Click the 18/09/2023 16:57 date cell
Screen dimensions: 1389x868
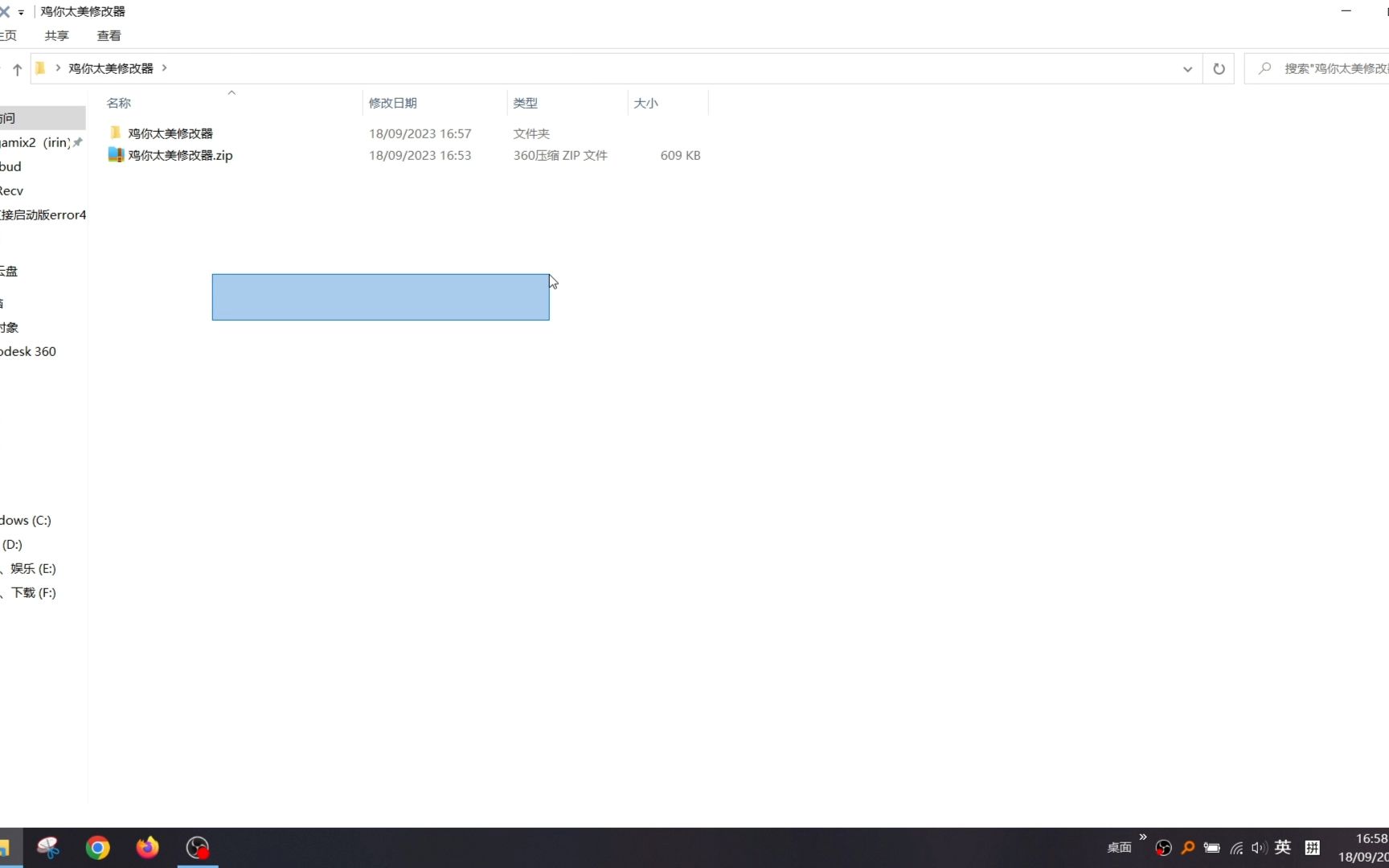420,133
